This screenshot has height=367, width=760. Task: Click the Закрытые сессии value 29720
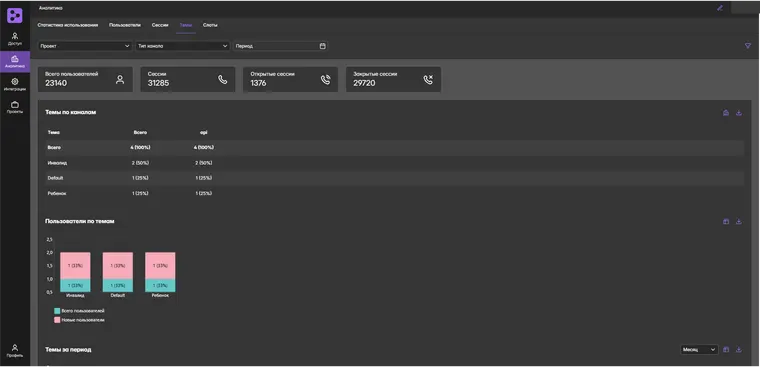364,83
